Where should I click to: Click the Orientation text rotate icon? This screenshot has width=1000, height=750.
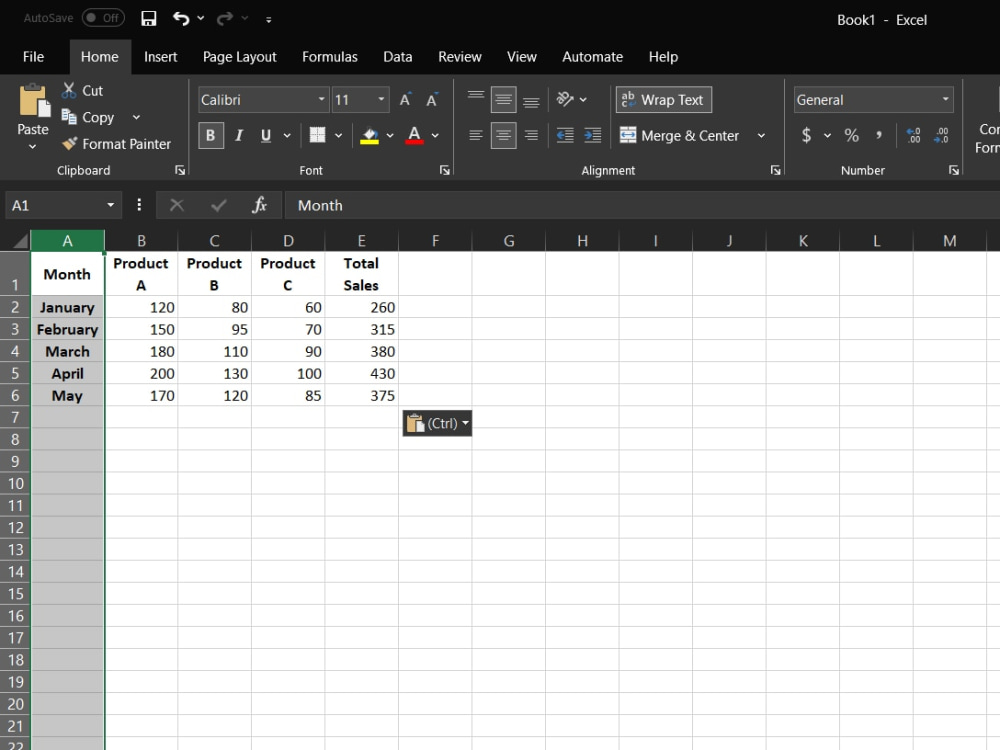[565, 99]
